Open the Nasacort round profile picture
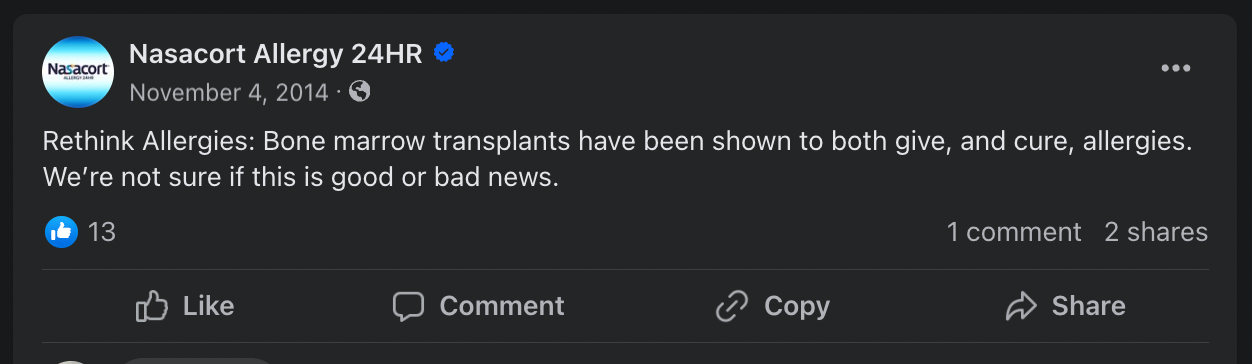 coord(78,72)
